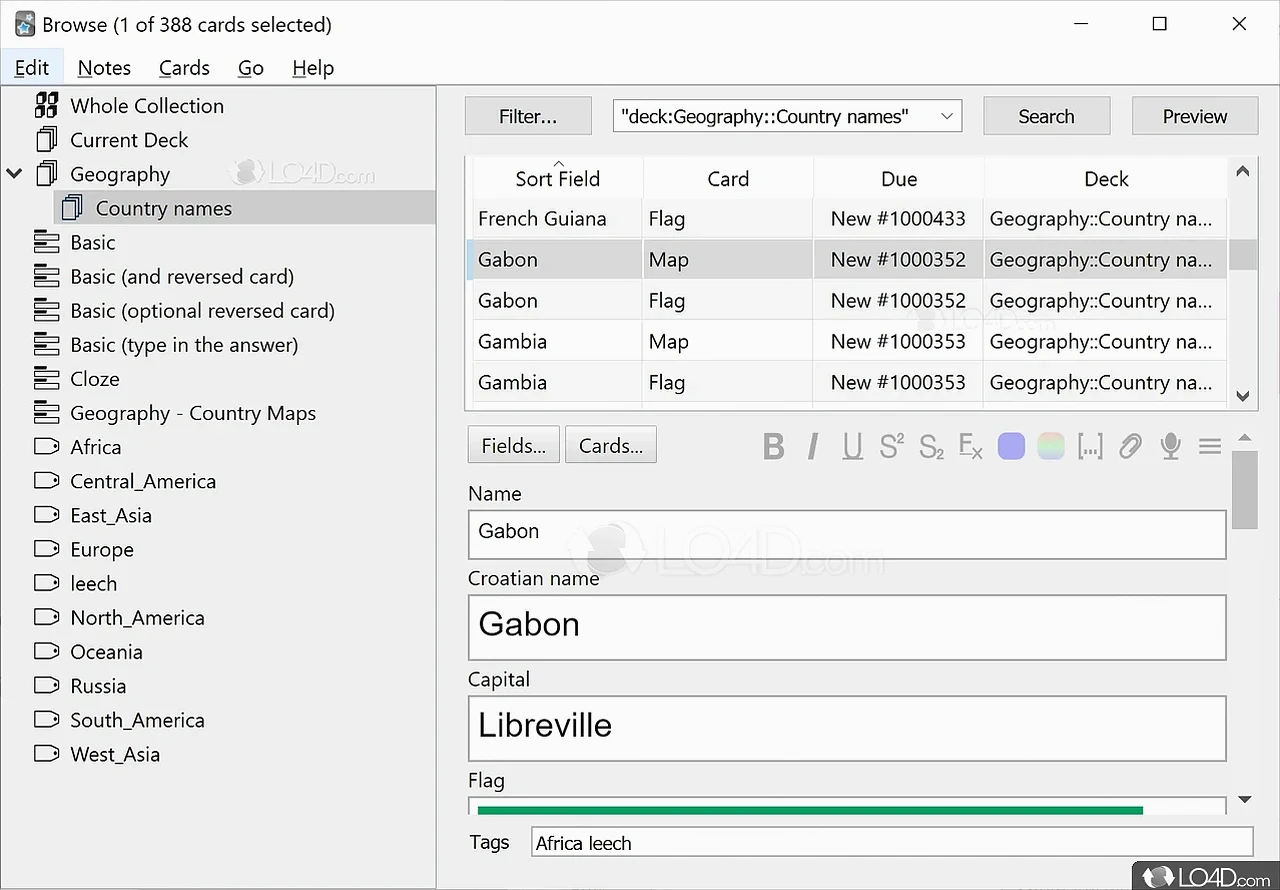Image resolution: width=1280 pixels, height=890 pixels.
Task: Click the Russia tag icon
Action: point(46,685)
